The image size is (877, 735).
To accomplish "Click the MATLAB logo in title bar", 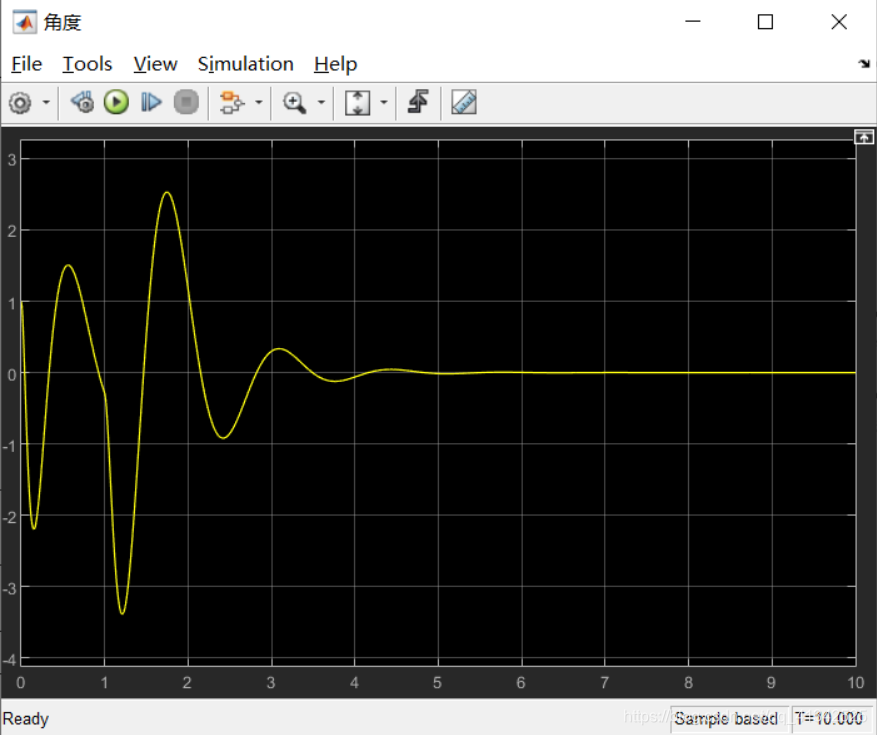I will pos(25,22).
